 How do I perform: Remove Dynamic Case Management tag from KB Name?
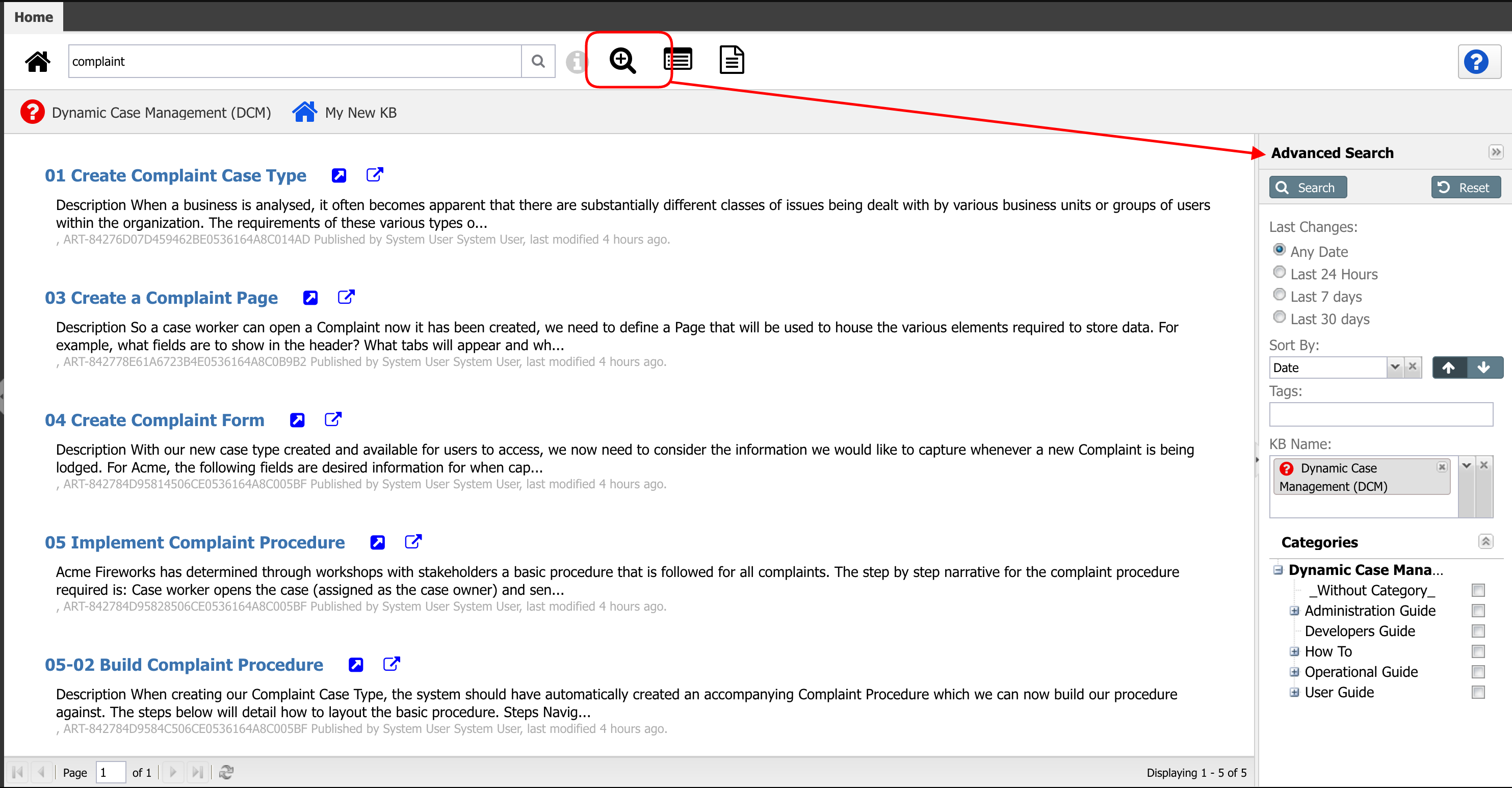point(1442,467)
